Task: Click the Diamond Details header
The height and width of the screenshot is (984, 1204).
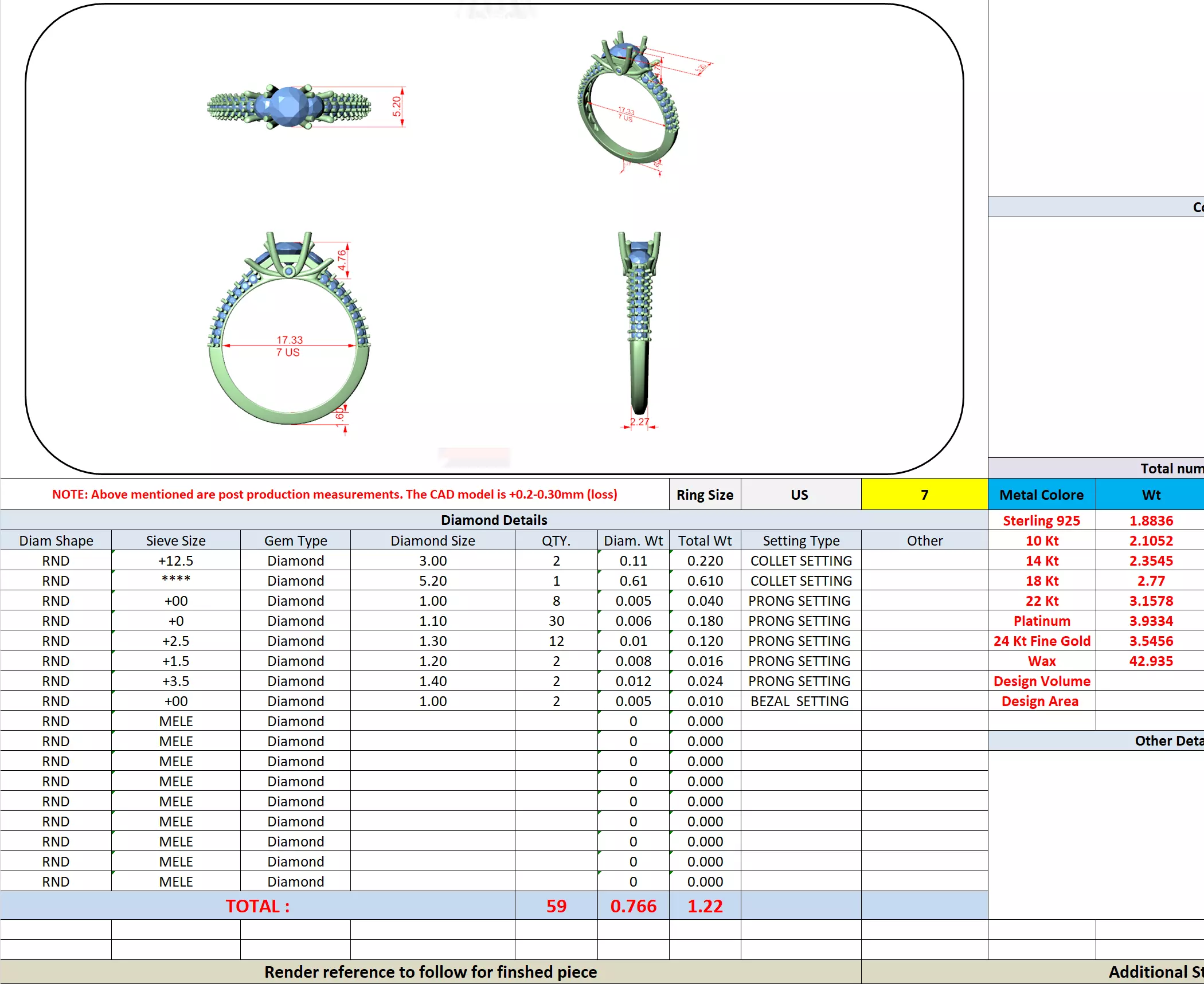Action: 493,520
